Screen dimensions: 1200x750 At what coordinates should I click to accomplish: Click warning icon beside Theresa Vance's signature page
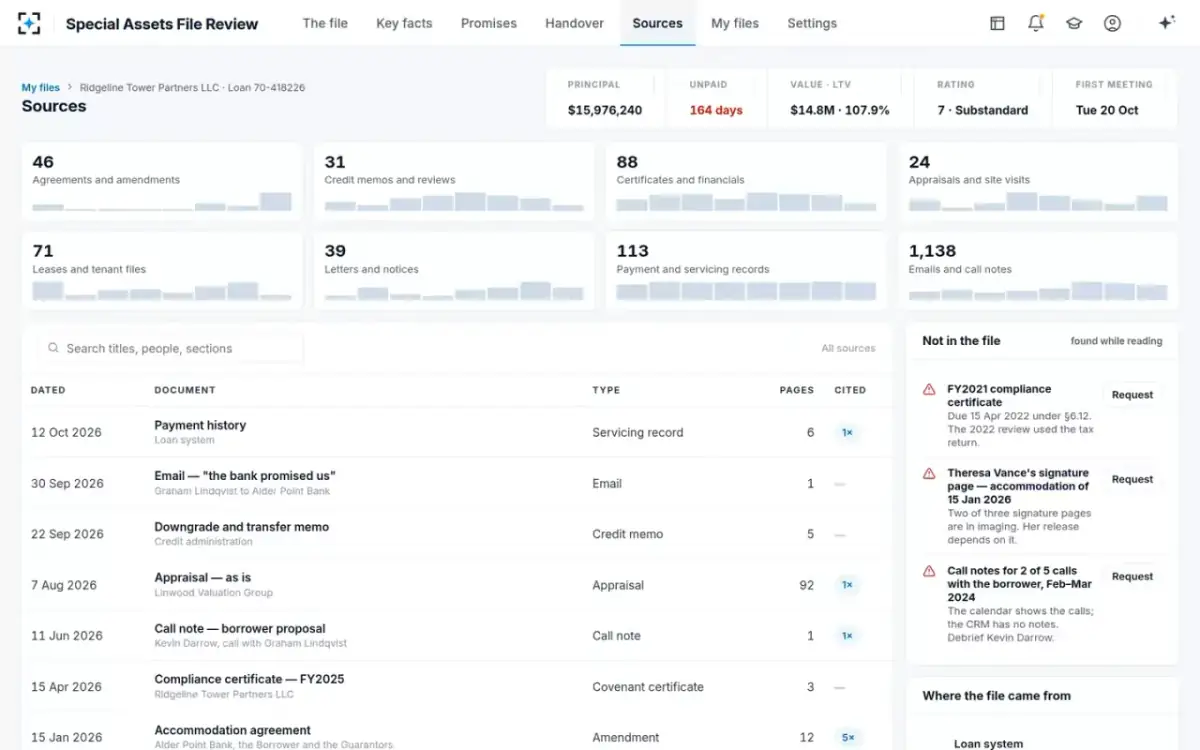(929, 474)
